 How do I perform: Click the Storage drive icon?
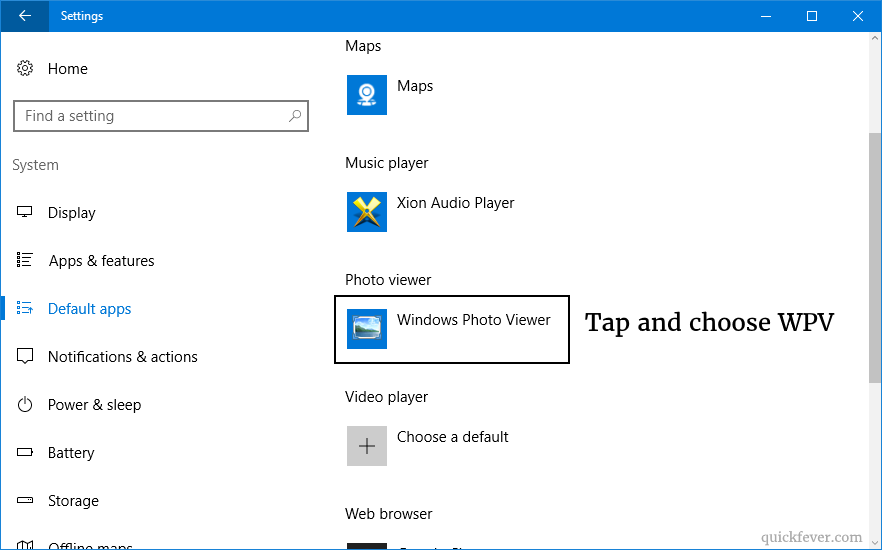click(x=25, y=500)
